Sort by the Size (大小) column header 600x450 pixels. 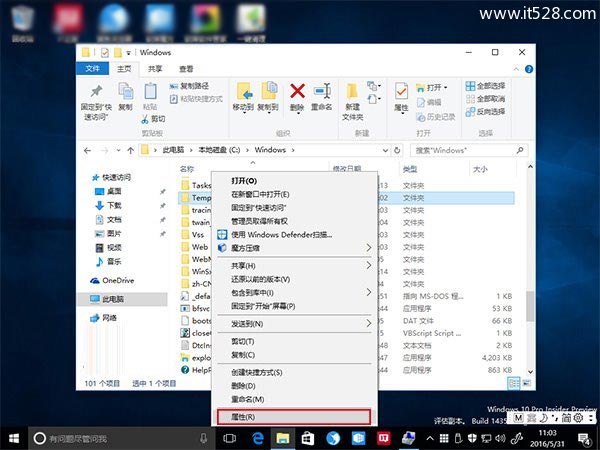click(480, 169)
